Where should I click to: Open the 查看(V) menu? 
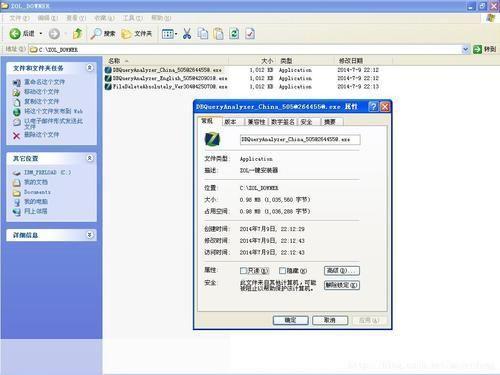(76, 18)
